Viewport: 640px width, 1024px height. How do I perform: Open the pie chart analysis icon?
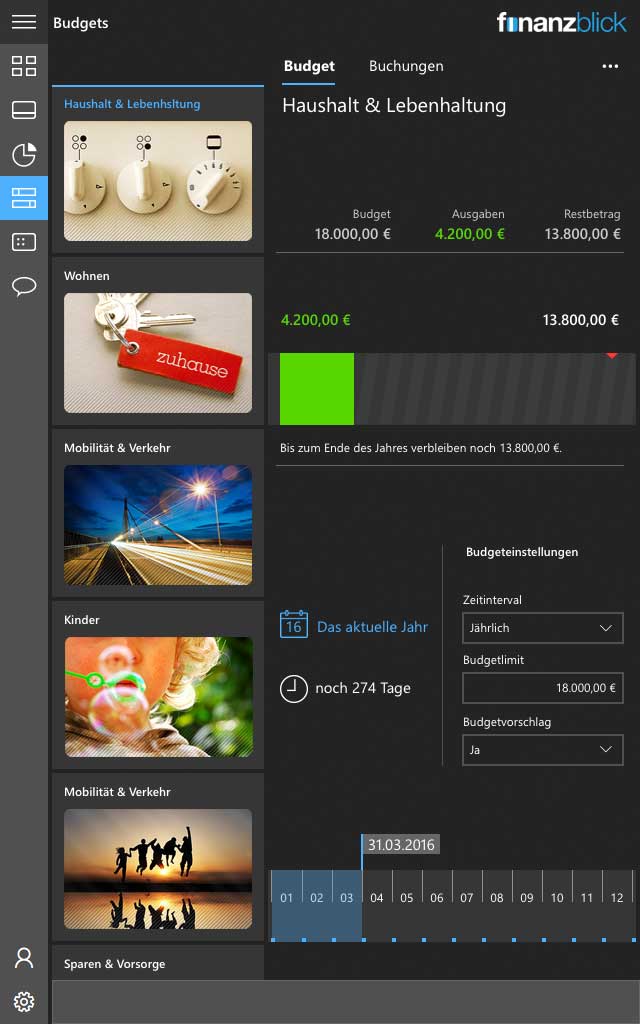pyautogui.click(x=24, y=154)
